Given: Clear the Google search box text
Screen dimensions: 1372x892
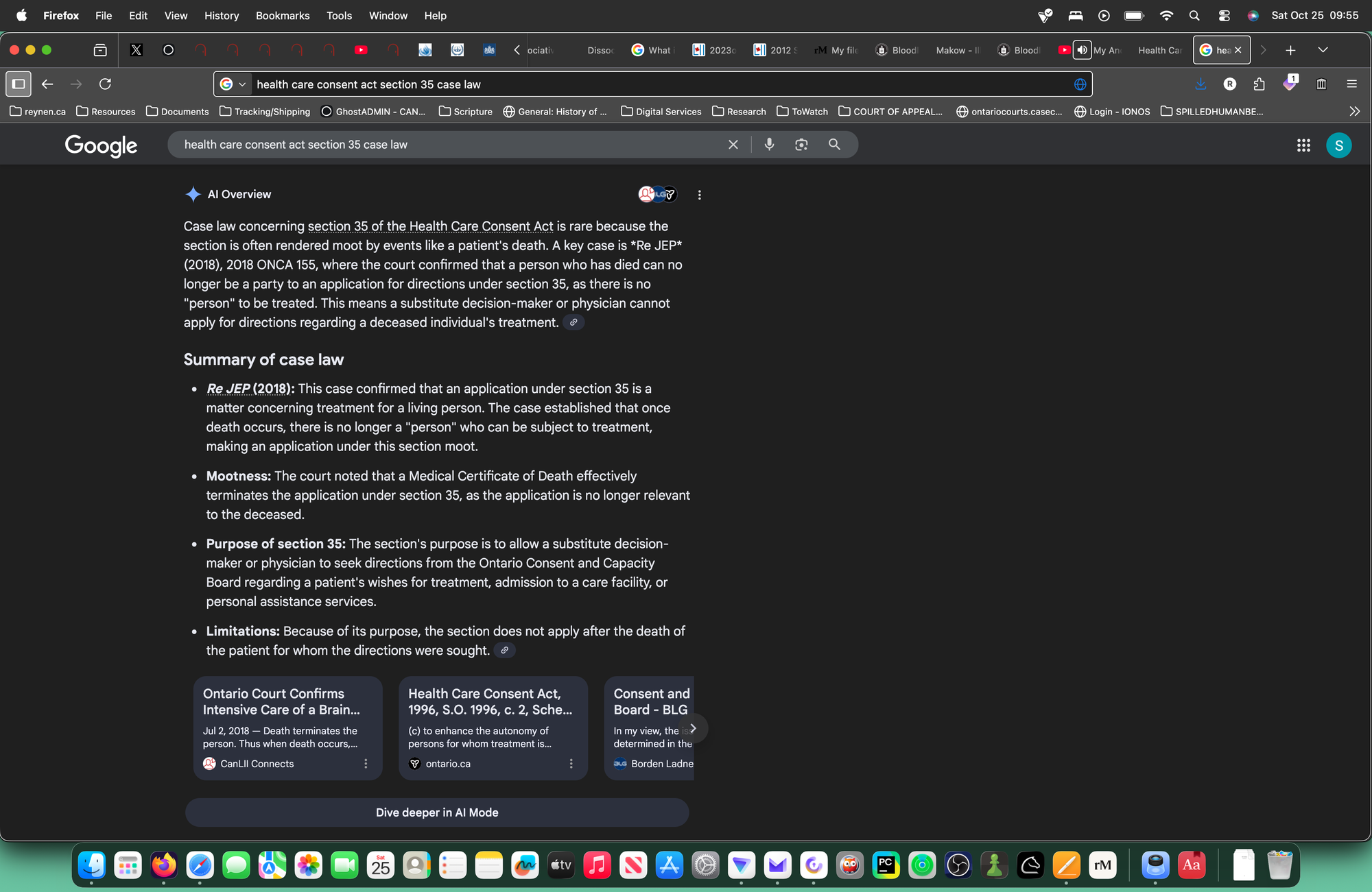Looking at the screenshot, I should click(733, 145).
